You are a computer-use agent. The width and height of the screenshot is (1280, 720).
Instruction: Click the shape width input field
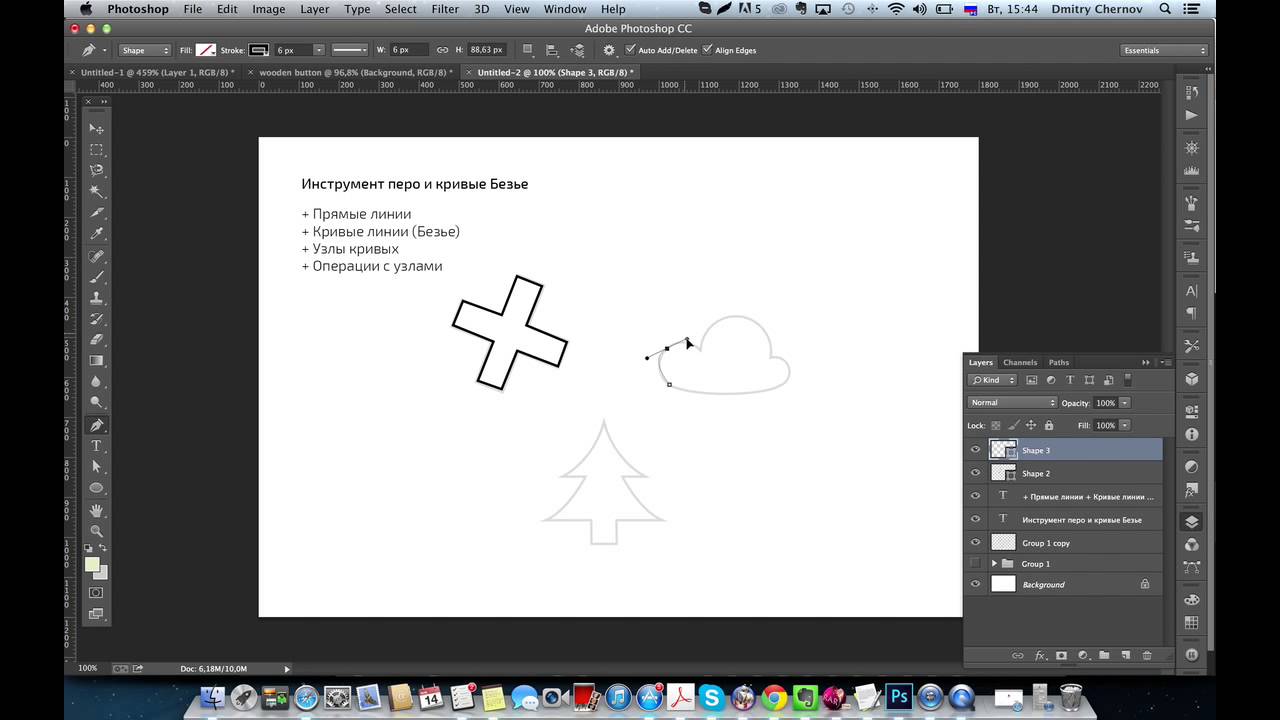[x=408, y=50]
